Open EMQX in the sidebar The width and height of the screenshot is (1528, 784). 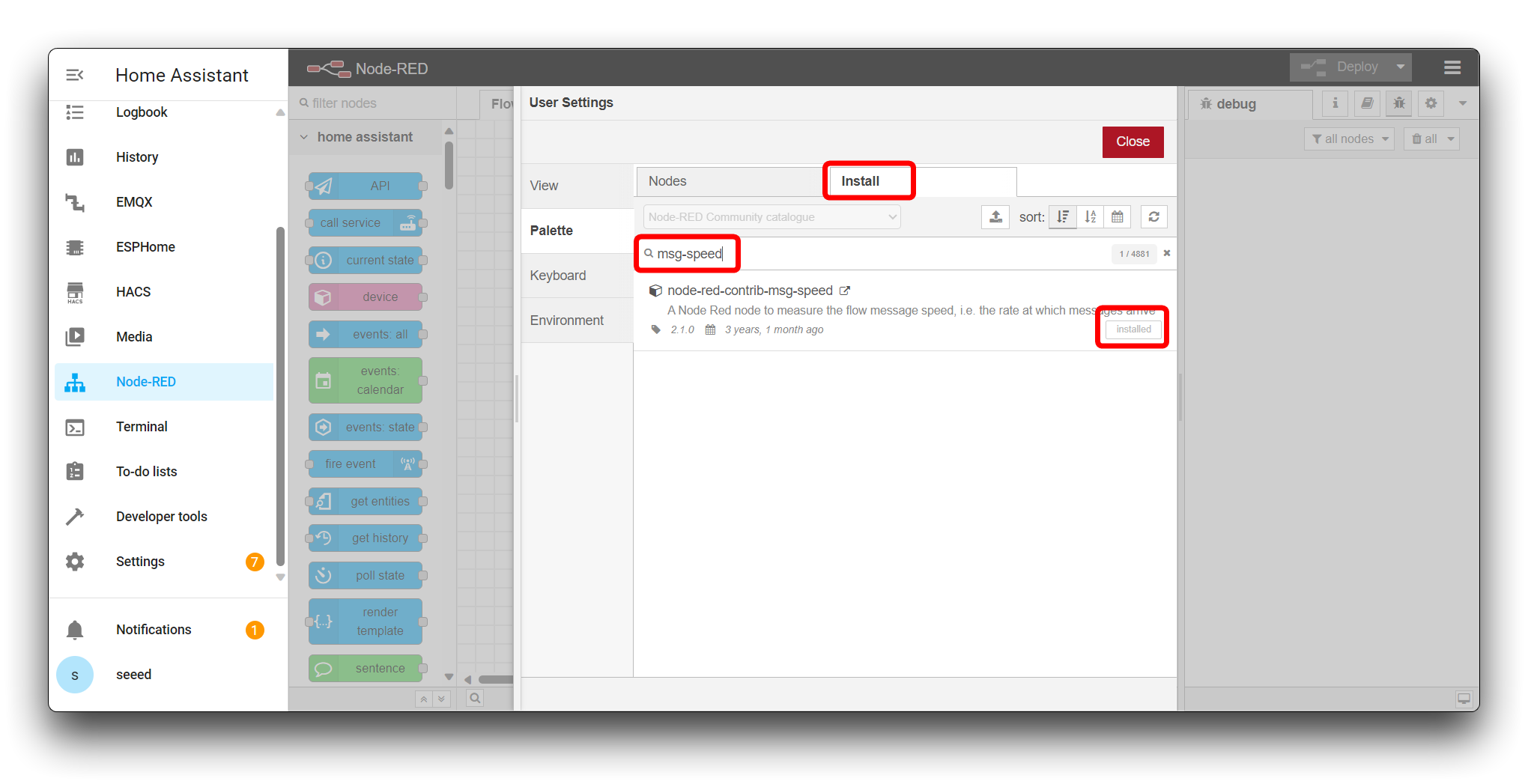[164, 202]
